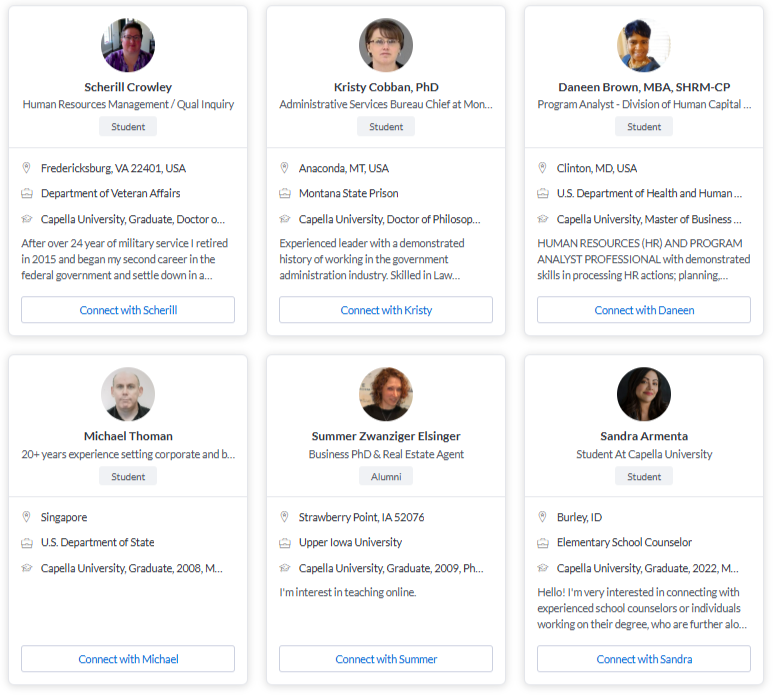Open Kristy Cobban's profile photo

point(386,45)
